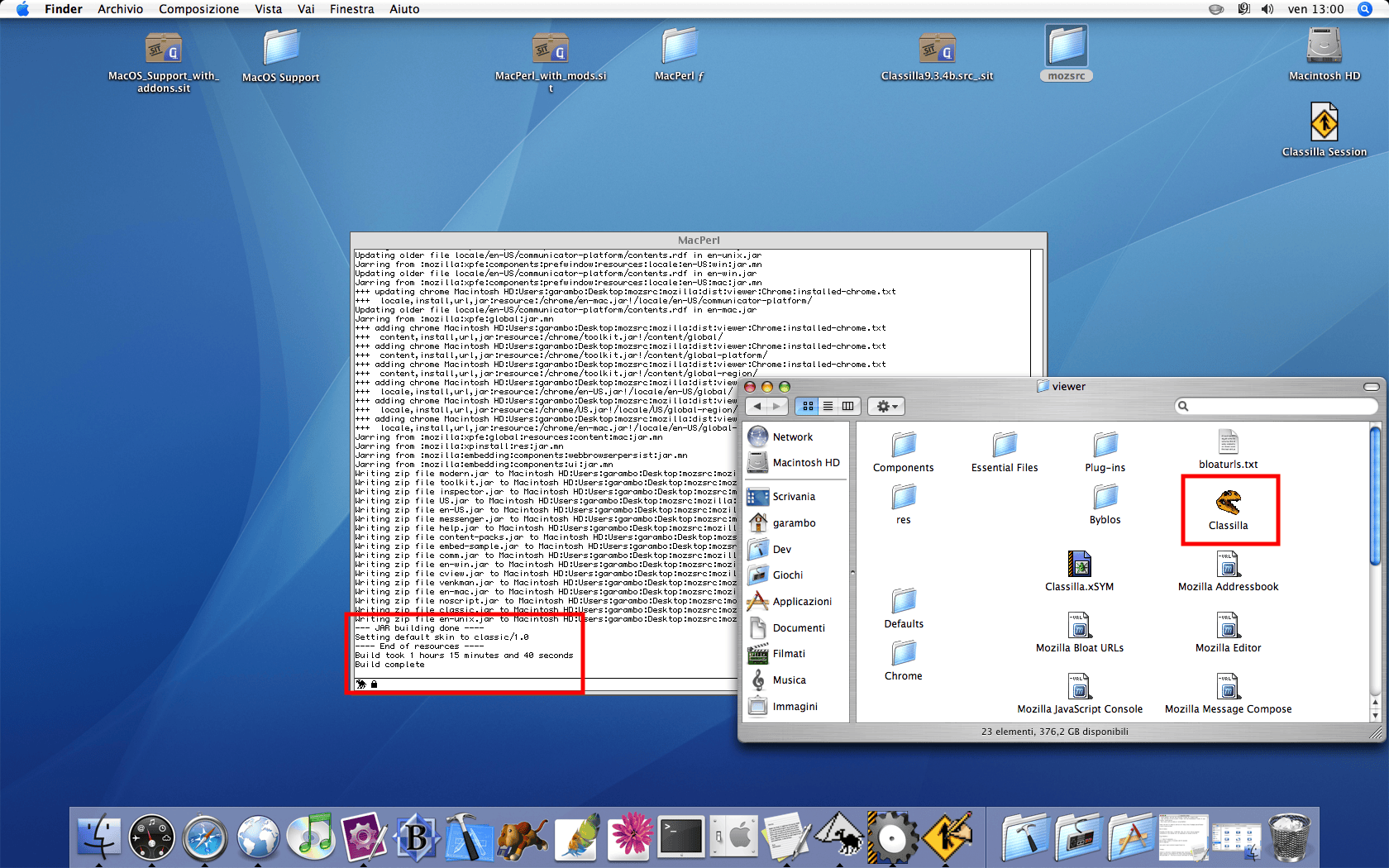The image size is (1389, 868).
Task: Click the viewer window search field
Action: (1277, 406)
